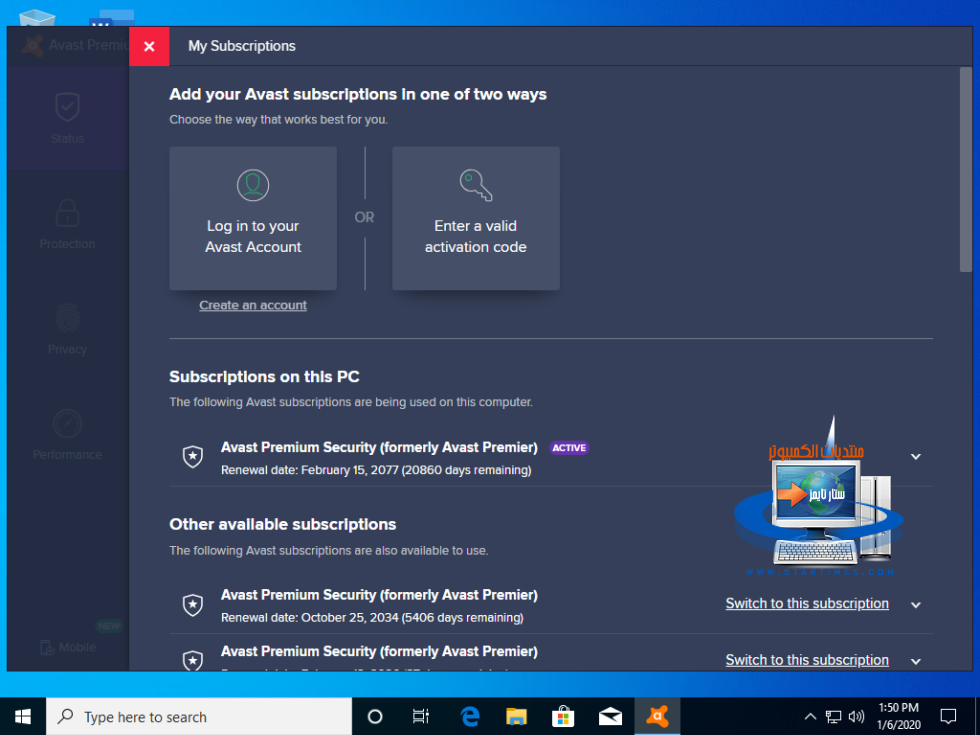Viewport: 980px width, 735px height.
Task: Click shield icon of the active subscription
Action: pos(192,457)
